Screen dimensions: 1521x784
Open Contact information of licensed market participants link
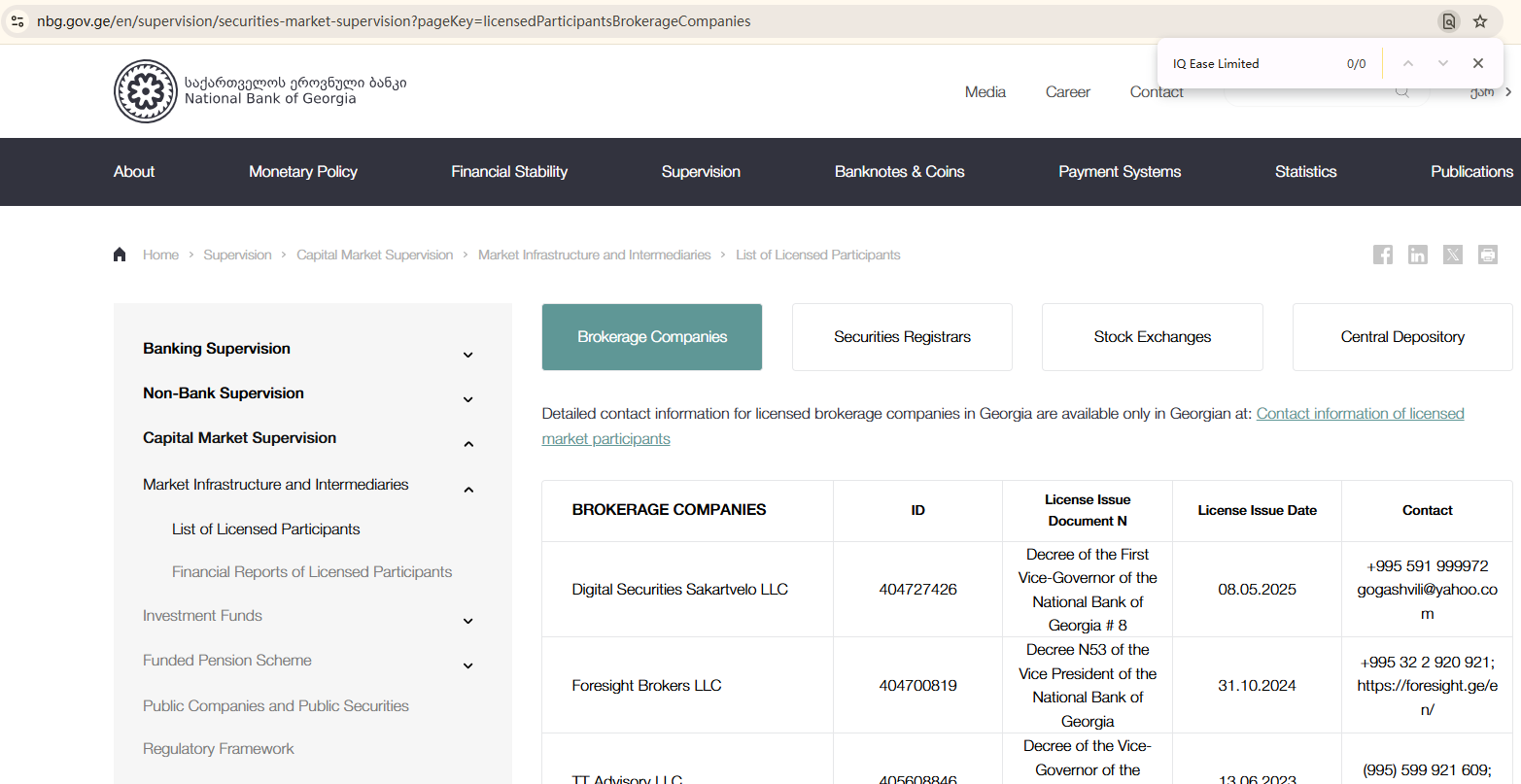[x=1360, y=414]
